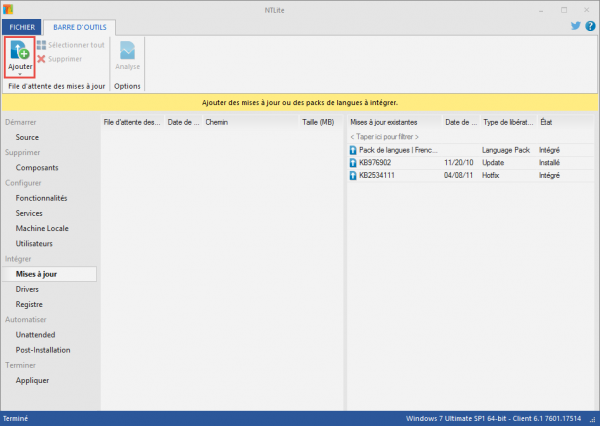The width and height of the screenshot is (600, 426).
Task: Open the Composants page
Action: (x=37, y=168)
